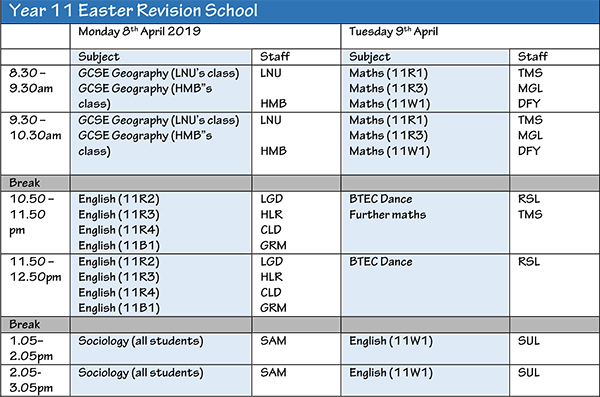Select the Tuesday 9th April header

393,31
